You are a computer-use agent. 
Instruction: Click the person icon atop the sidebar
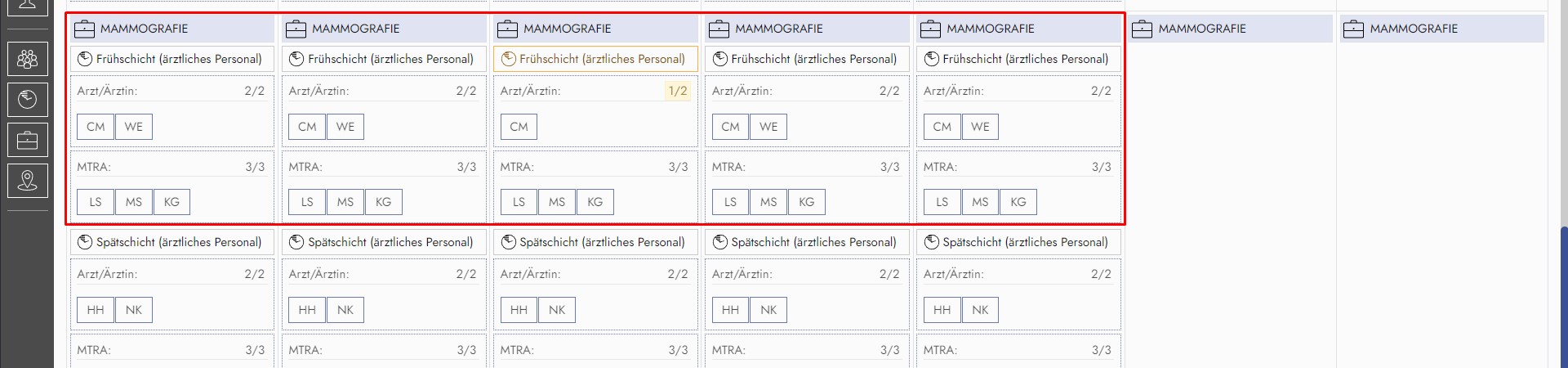(x=27, y=7)
